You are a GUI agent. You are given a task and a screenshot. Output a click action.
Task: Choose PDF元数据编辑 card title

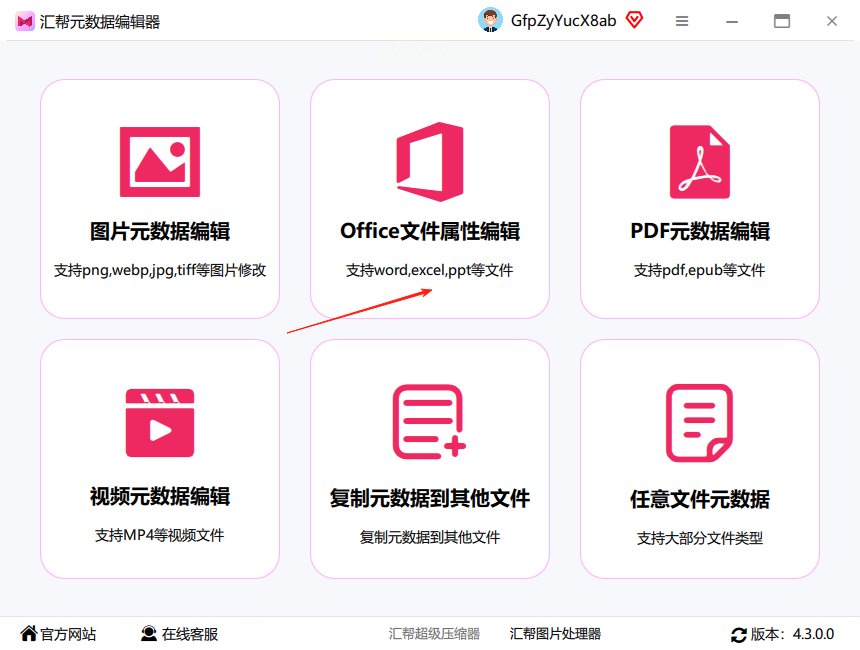[x=700, y=231]
